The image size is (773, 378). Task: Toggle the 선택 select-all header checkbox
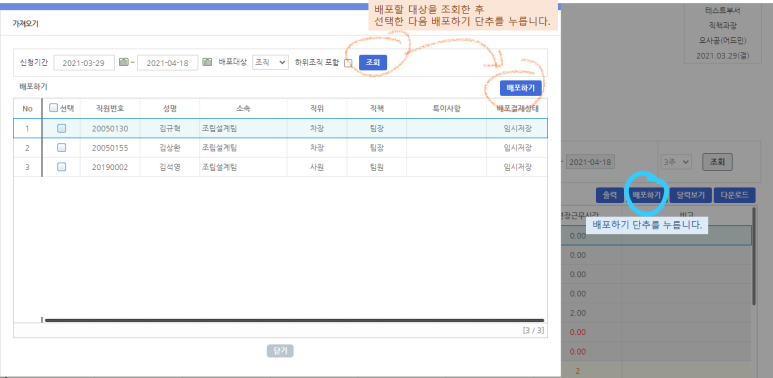54,108
